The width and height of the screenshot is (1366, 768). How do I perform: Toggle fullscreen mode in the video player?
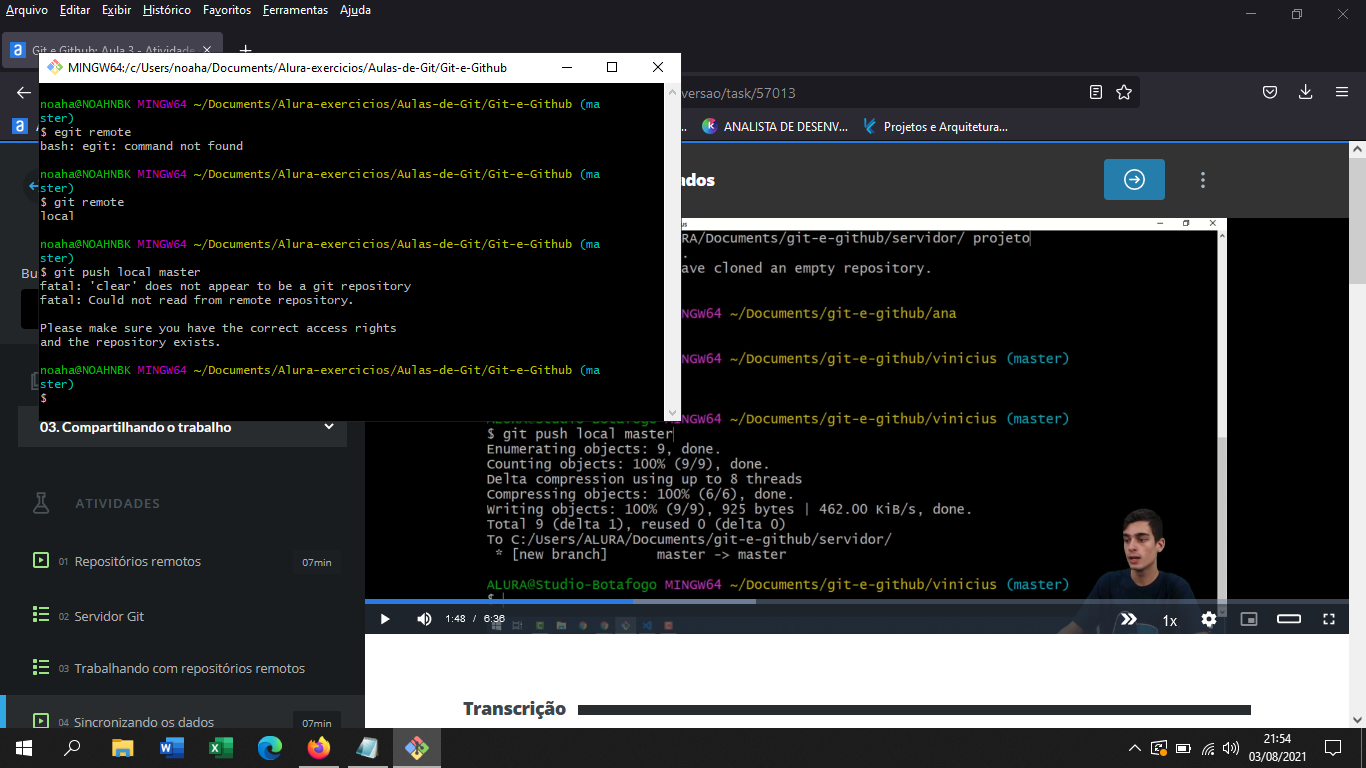click(x=1329, y=620)
